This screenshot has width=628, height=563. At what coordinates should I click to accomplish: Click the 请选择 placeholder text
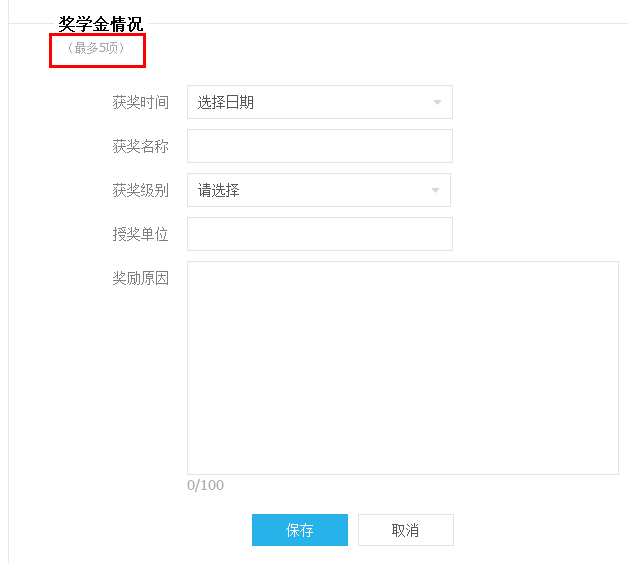pos(218,191)
